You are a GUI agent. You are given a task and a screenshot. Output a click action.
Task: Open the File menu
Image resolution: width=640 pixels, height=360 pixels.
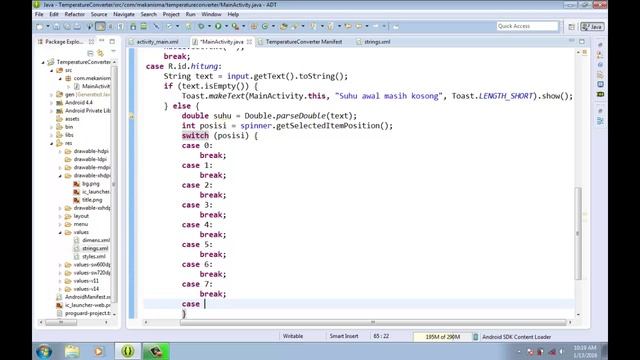[x=39, y=14]
